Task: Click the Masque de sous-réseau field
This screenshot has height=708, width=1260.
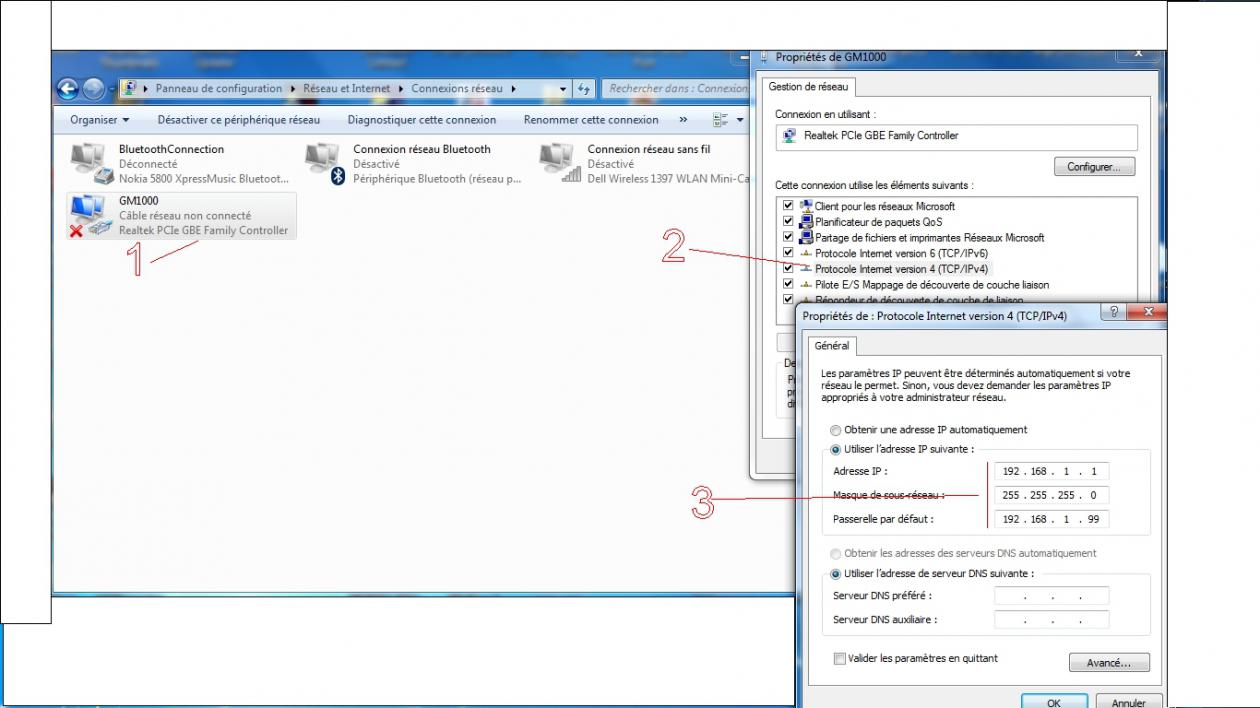Action: 1052,495
